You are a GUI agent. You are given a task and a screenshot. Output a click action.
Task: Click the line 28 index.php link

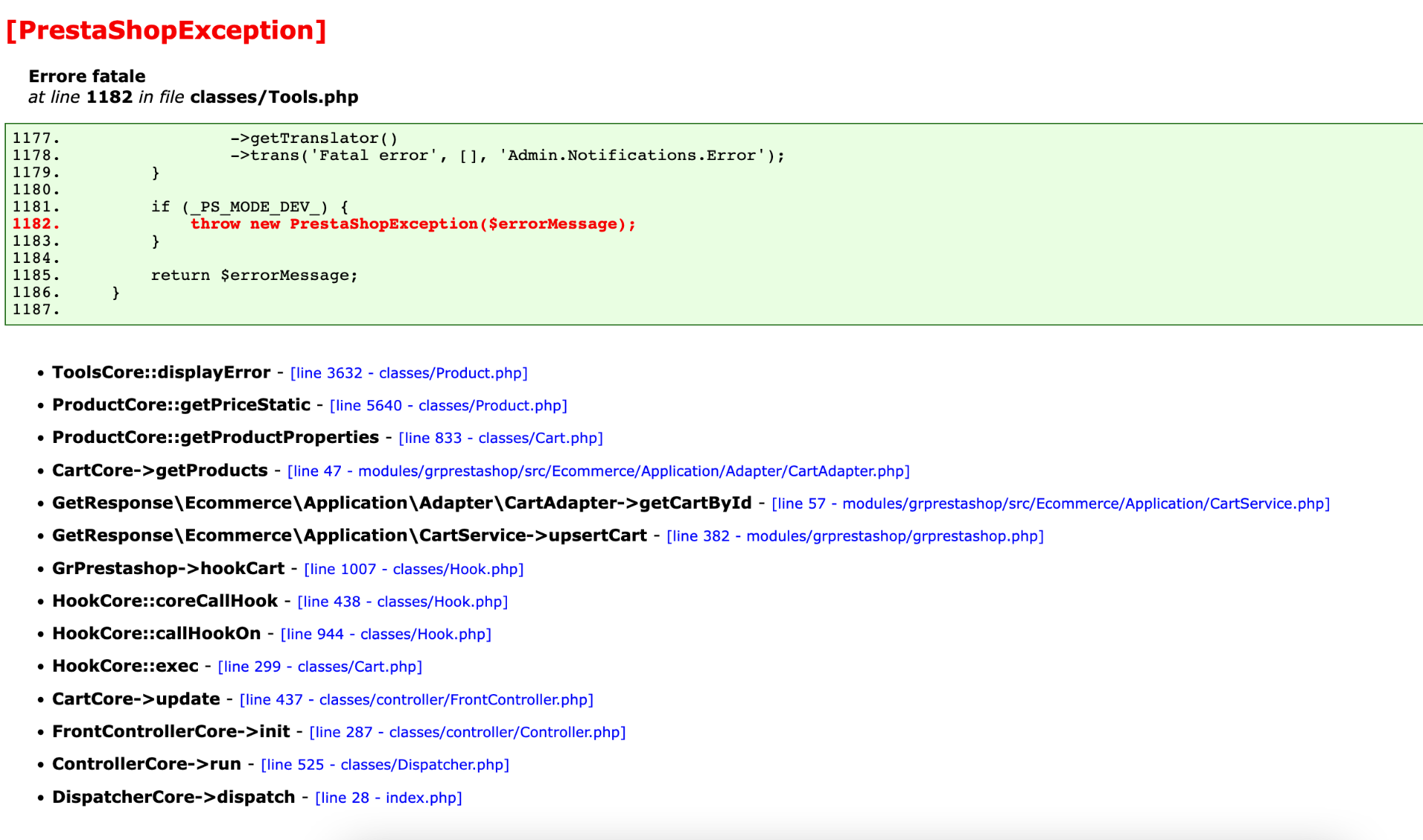[x=388, y=799]
